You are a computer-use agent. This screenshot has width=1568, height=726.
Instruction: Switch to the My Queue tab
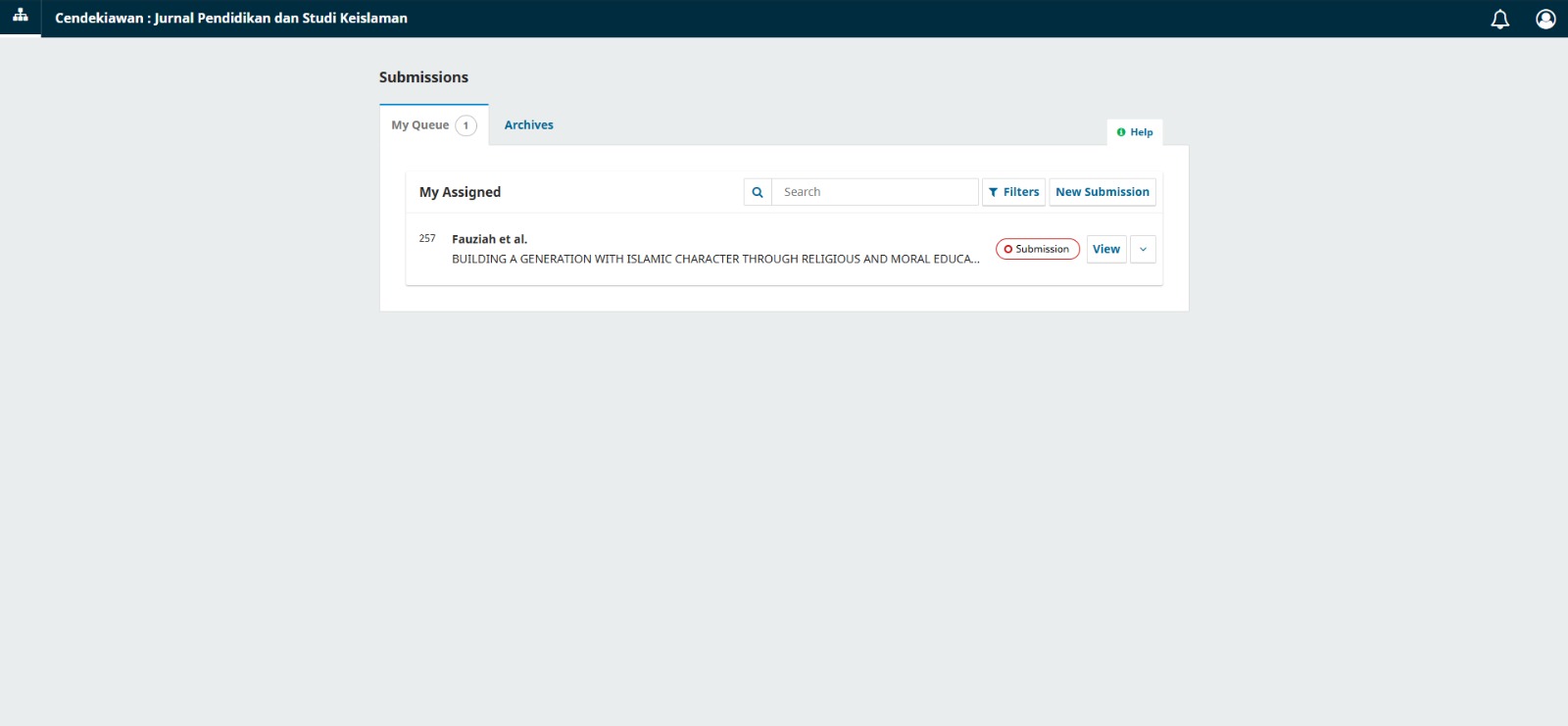[420, 125]
